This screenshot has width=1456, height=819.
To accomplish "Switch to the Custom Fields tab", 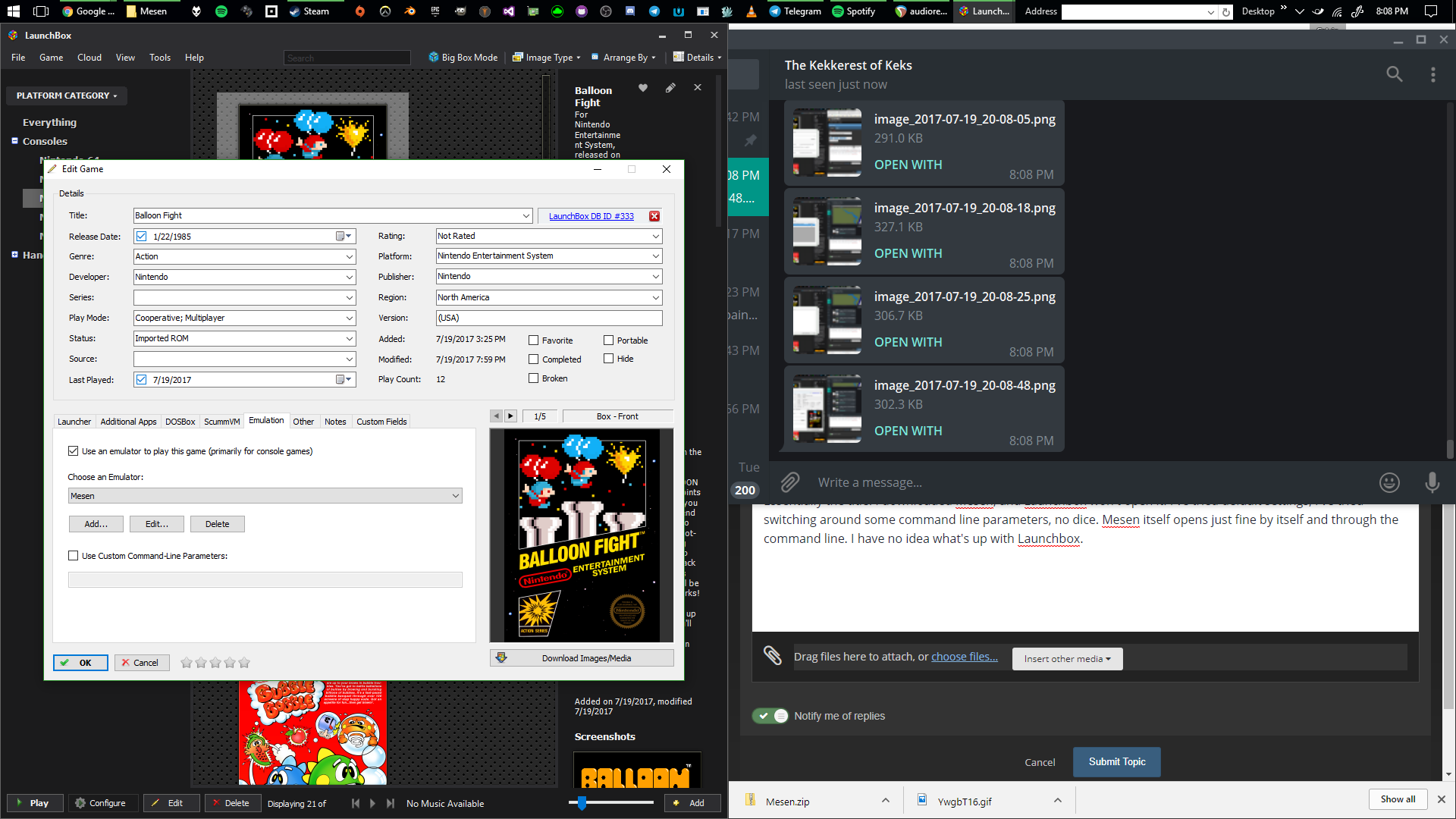I will point(381,422).
